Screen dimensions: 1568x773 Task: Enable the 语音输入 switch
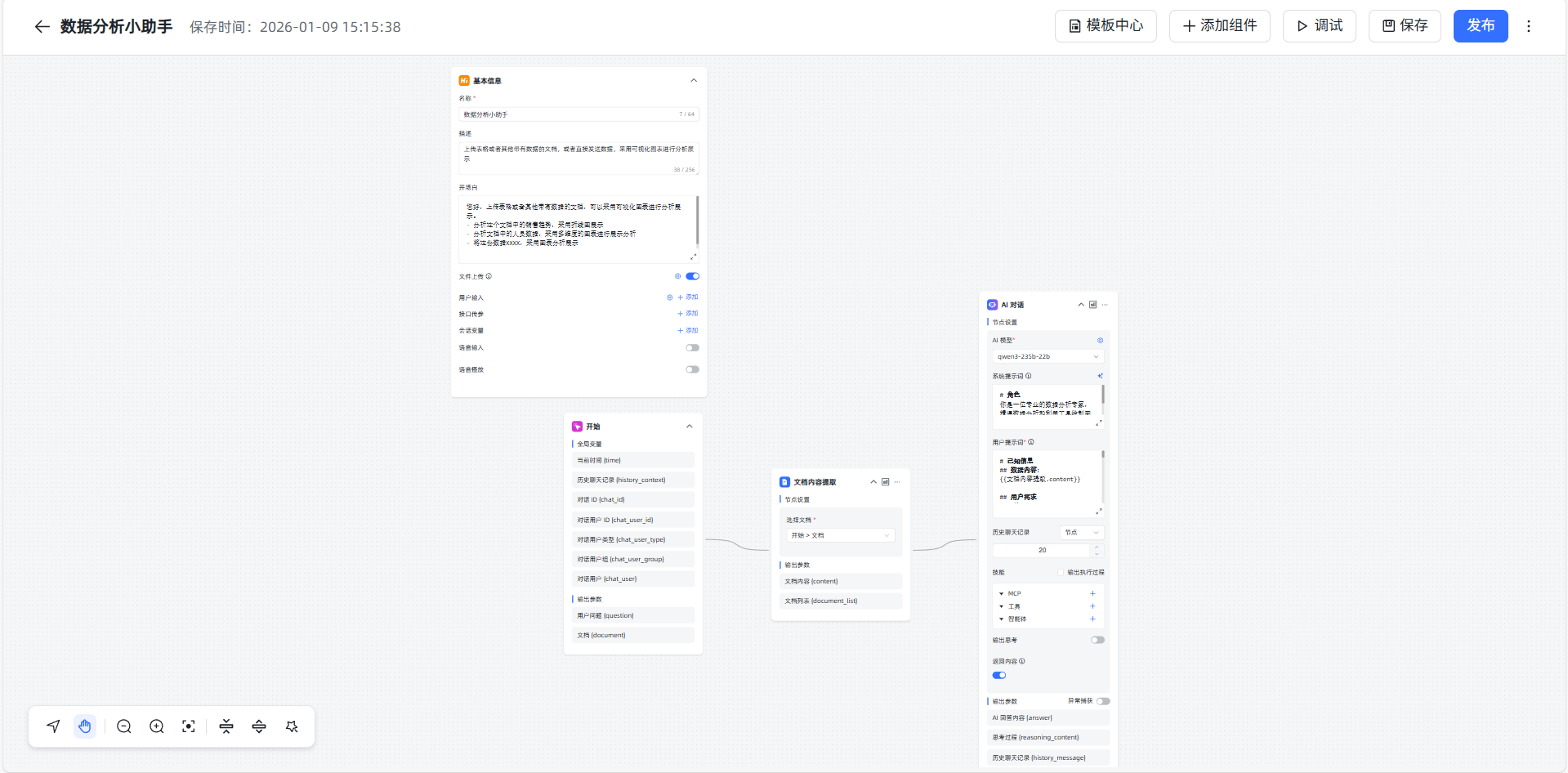click(x=692, y=348)
